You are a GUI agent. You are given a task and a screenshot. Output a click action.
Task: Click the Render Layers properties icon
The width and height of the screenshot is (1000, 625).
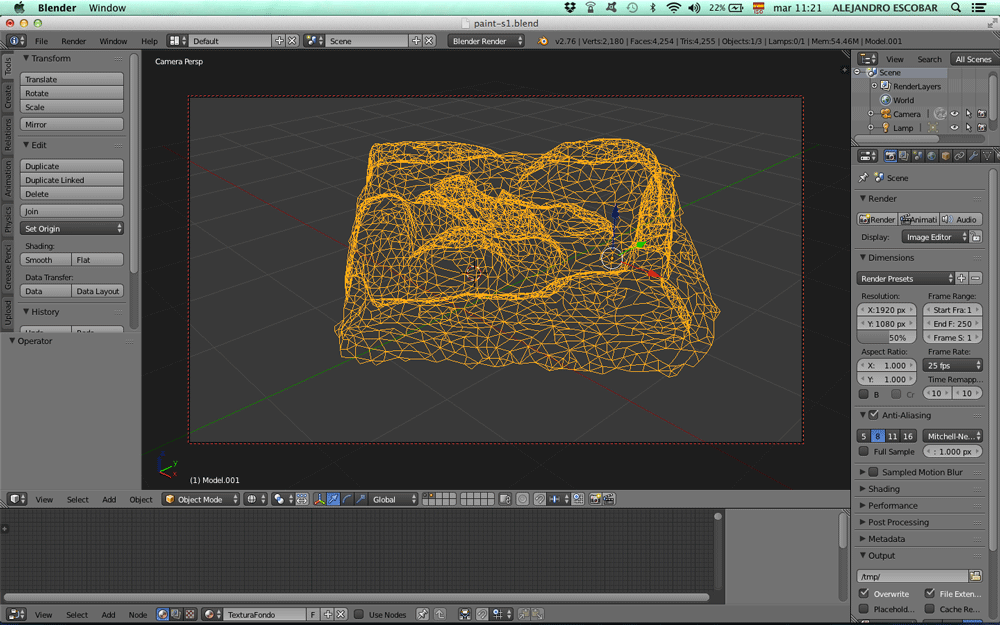tap(904, 156)
